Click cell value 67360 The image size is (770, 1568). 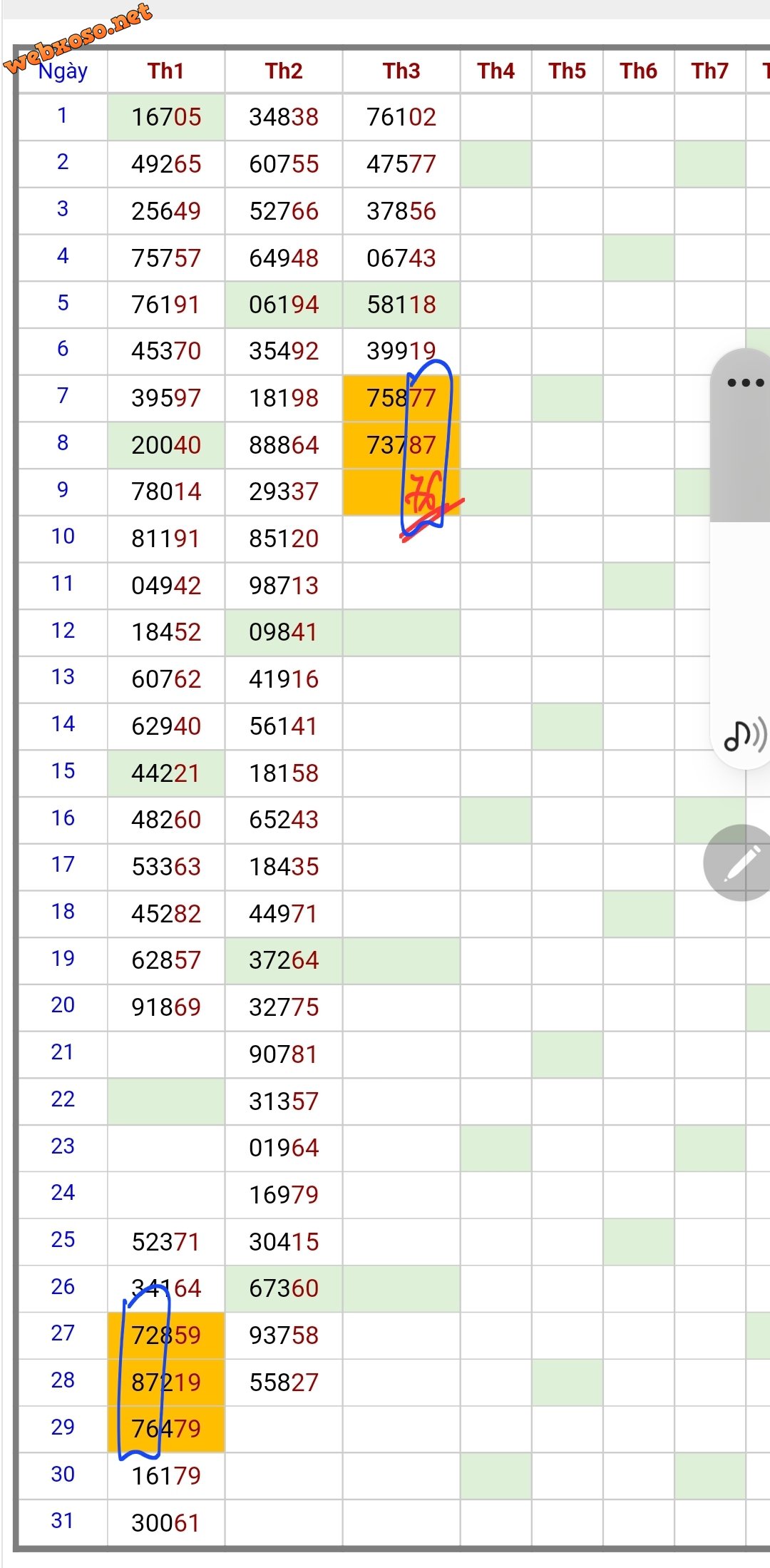[284, 1288]
